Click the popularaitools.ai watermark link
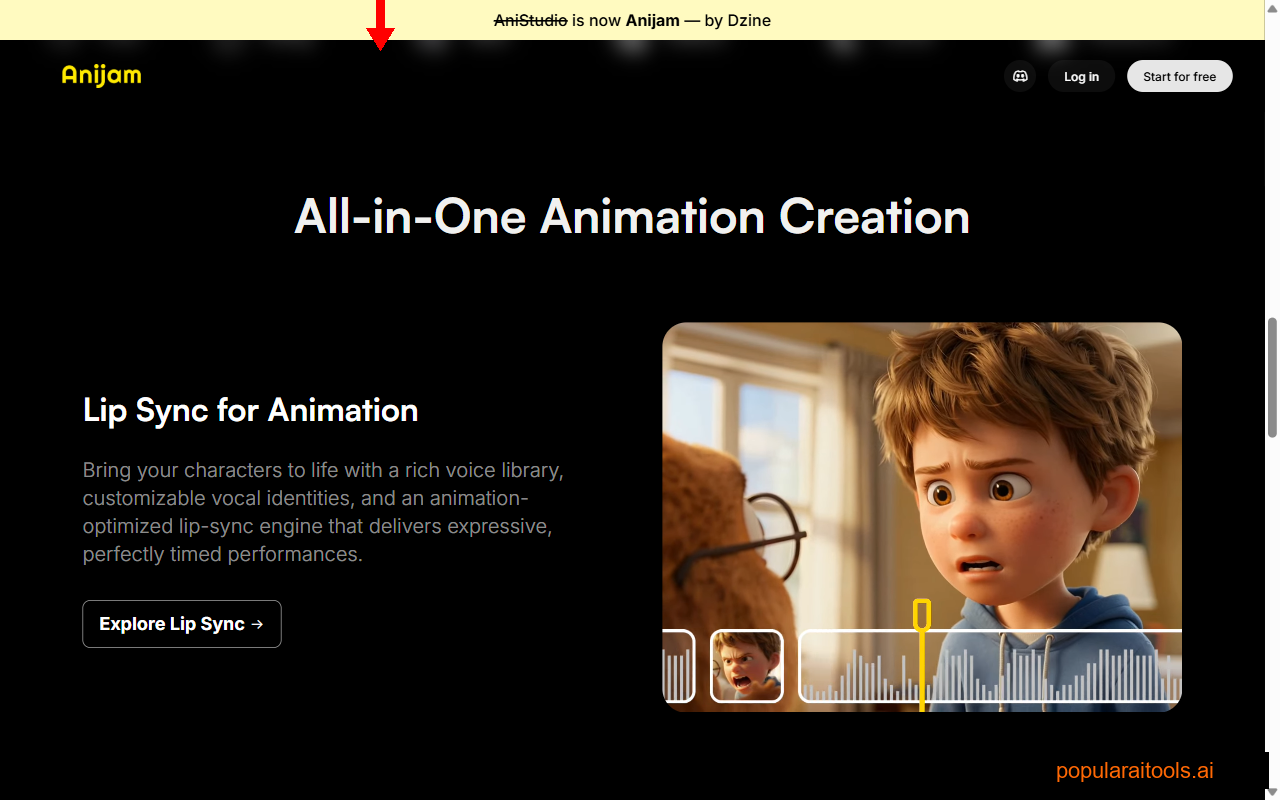Viewport: 1280px width, 800px height. coord(1134,770)
